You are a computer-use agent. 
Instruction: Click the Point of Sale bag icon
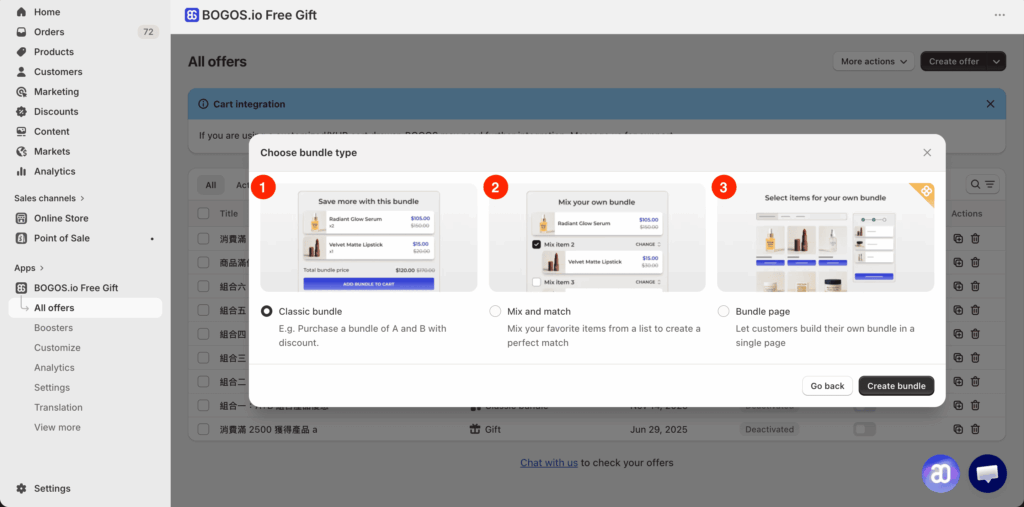[x=22, y=238]
